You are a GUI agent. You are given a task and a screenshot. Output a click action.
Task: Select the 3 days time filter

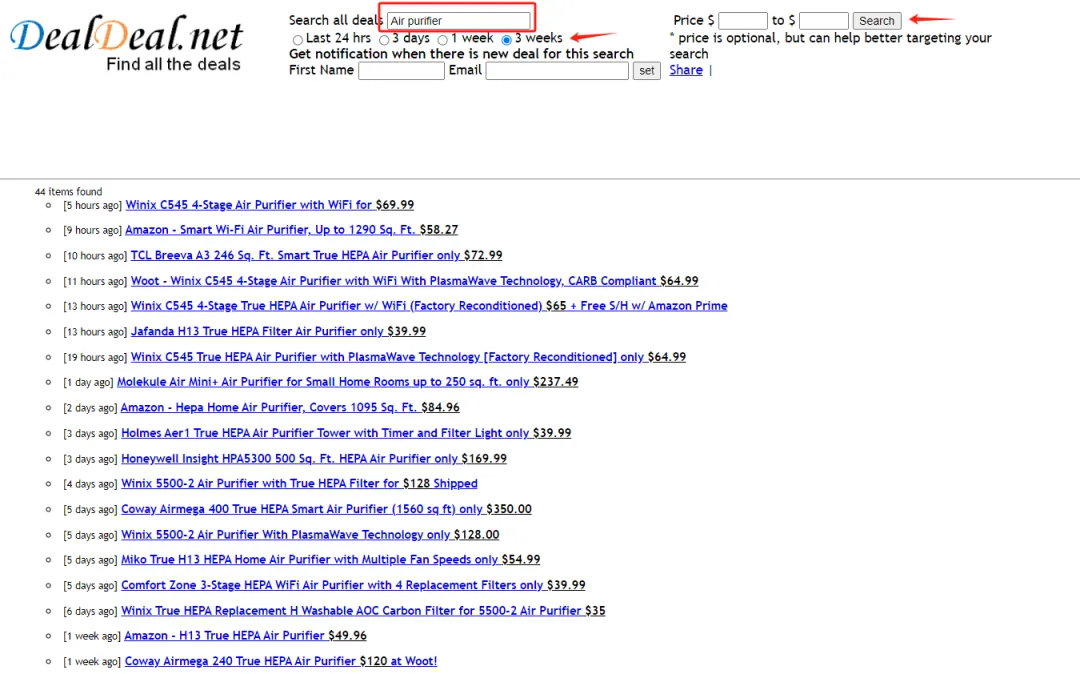tap(384, 40)
